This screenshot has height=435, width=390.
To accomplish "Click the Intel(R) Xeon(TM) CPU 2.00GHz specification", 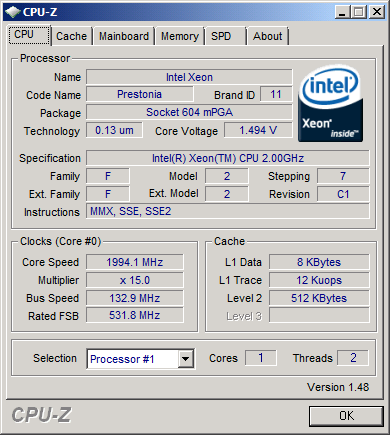I will coord(228,158).
